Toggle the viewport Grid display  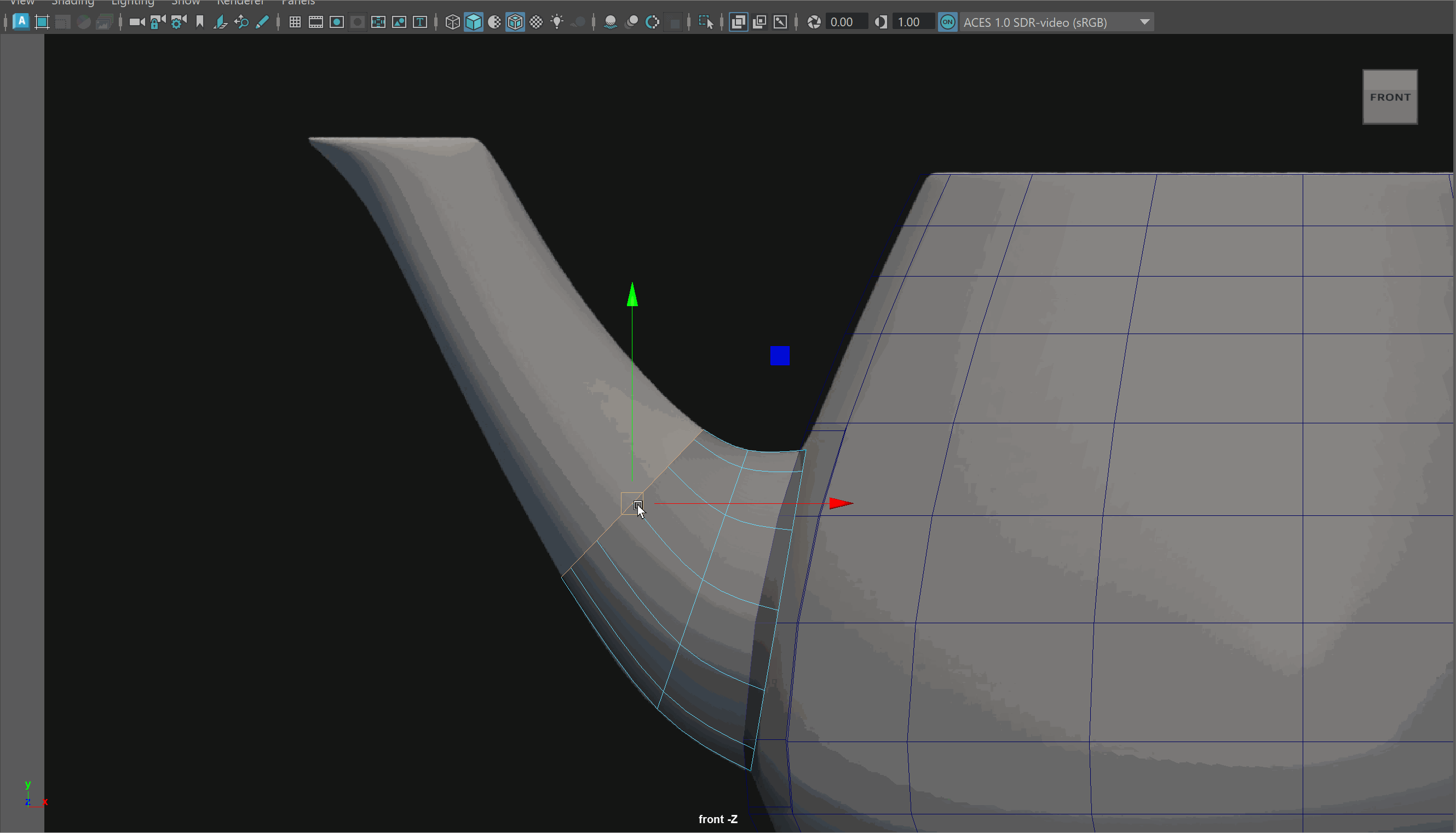[295, 22]
